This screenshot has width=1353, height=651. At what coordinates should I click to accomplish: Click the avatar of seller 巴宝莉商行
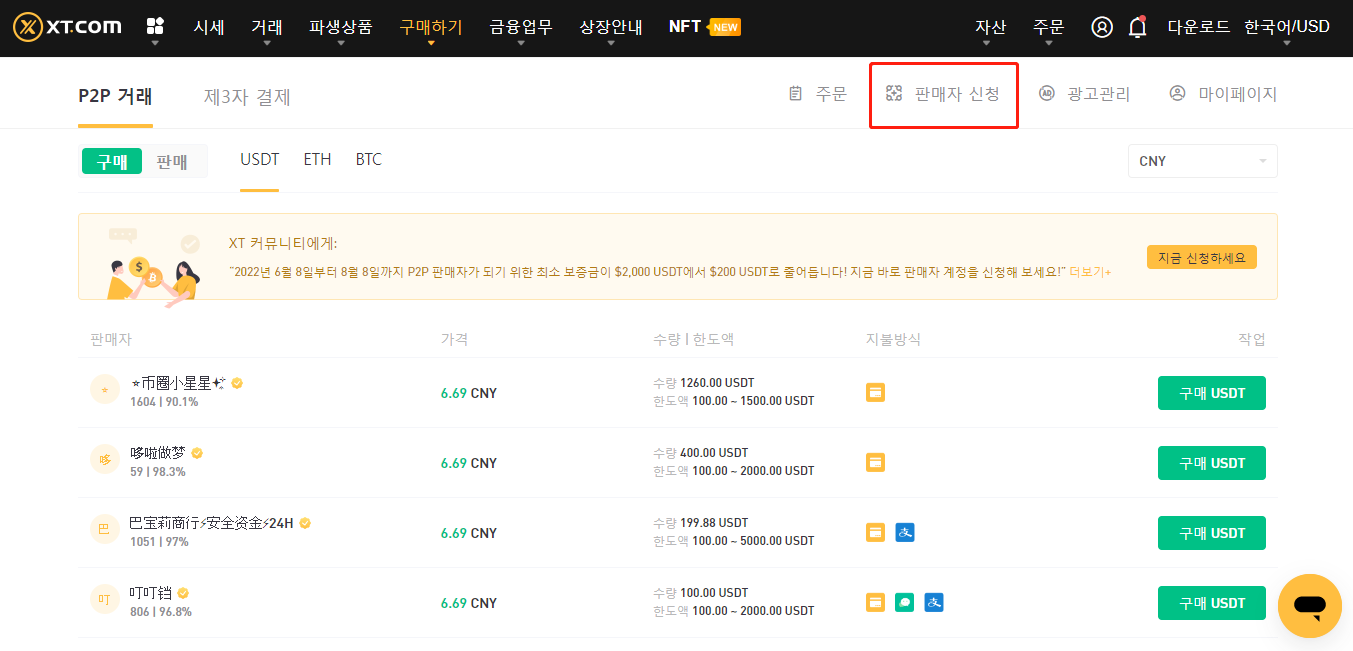(x=105, y=529)
